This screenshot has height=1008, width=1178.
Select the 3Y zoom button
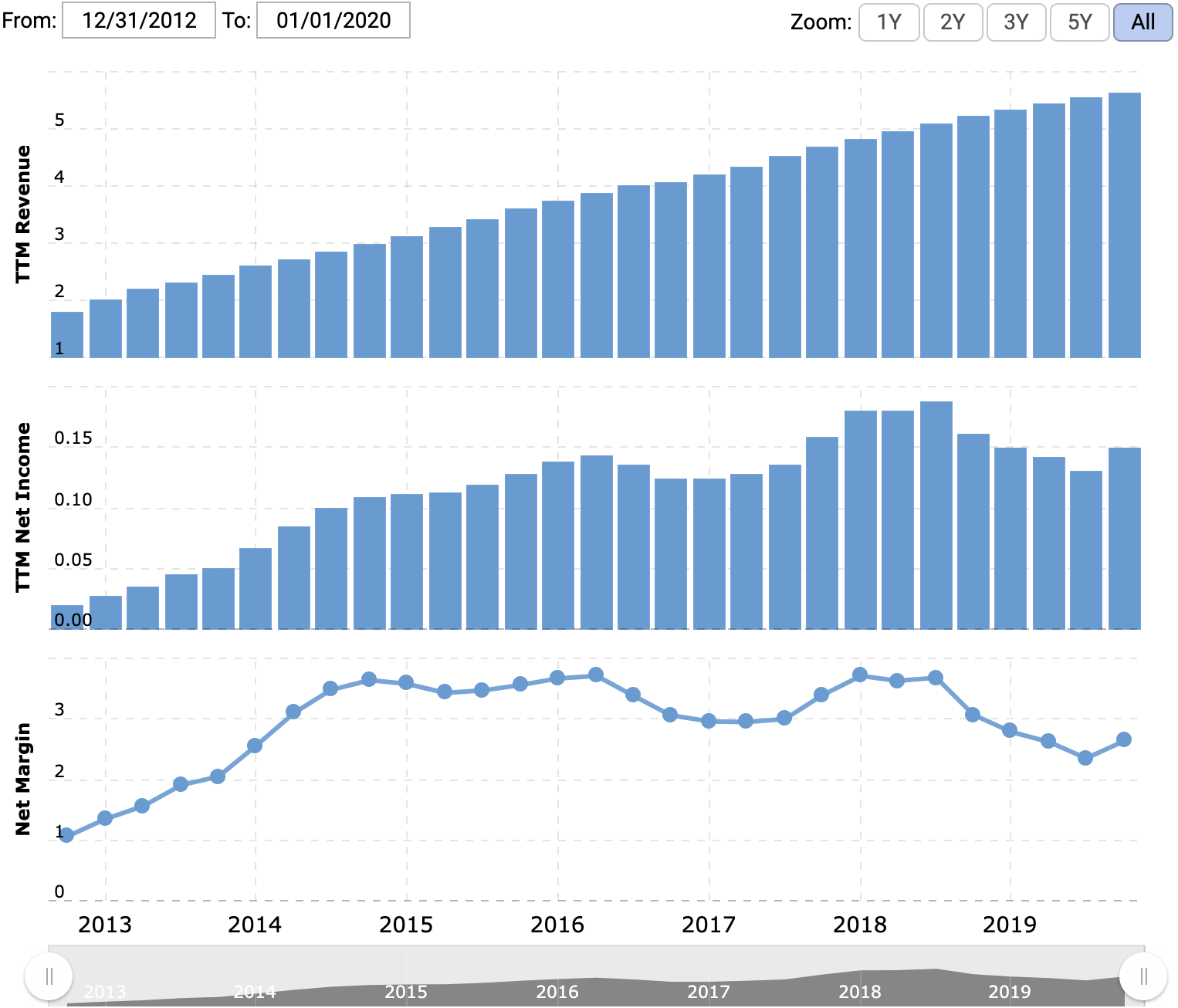pyautogui.click(x=1016, y=22)
